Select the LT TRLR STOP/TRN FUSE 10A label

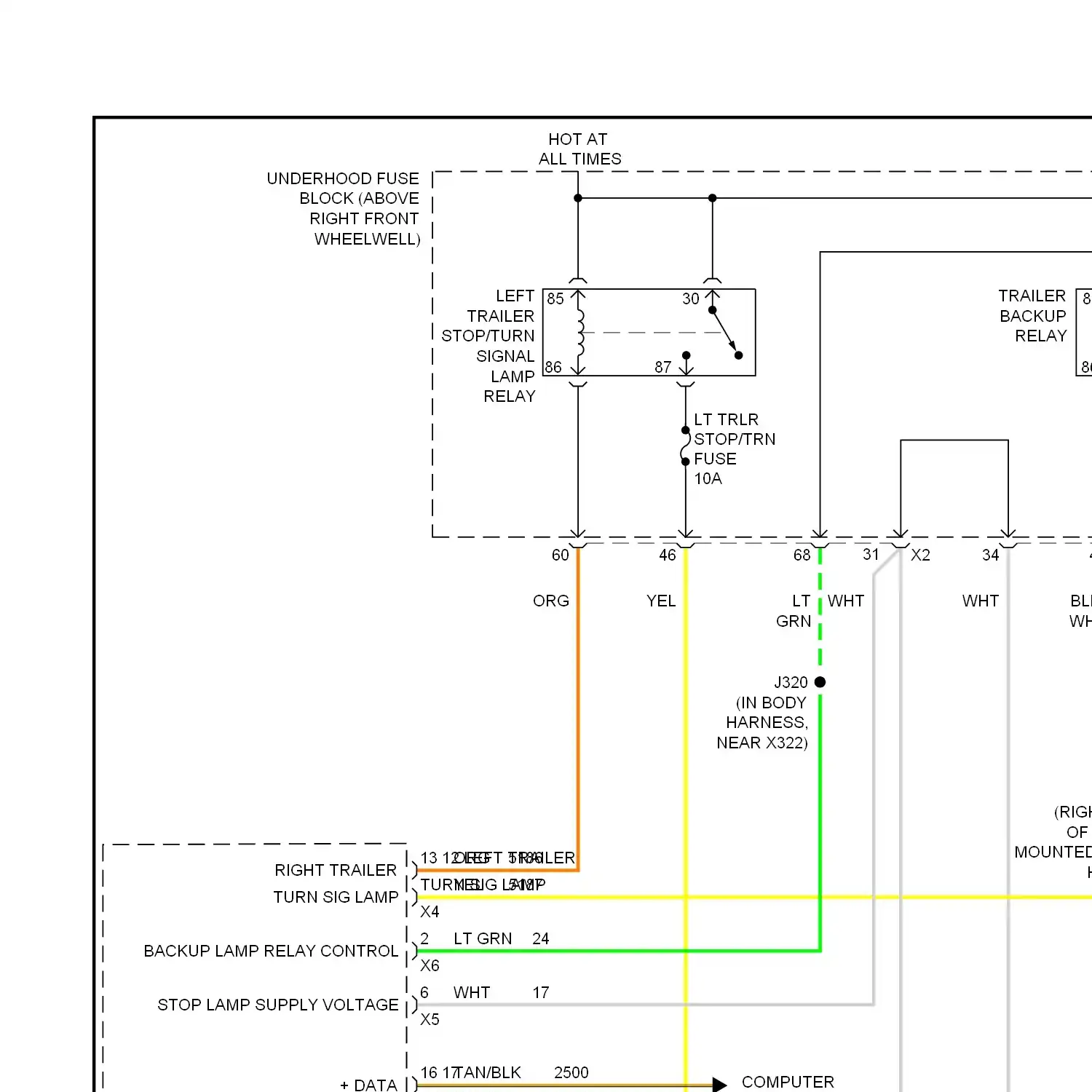tap(735, 449)
